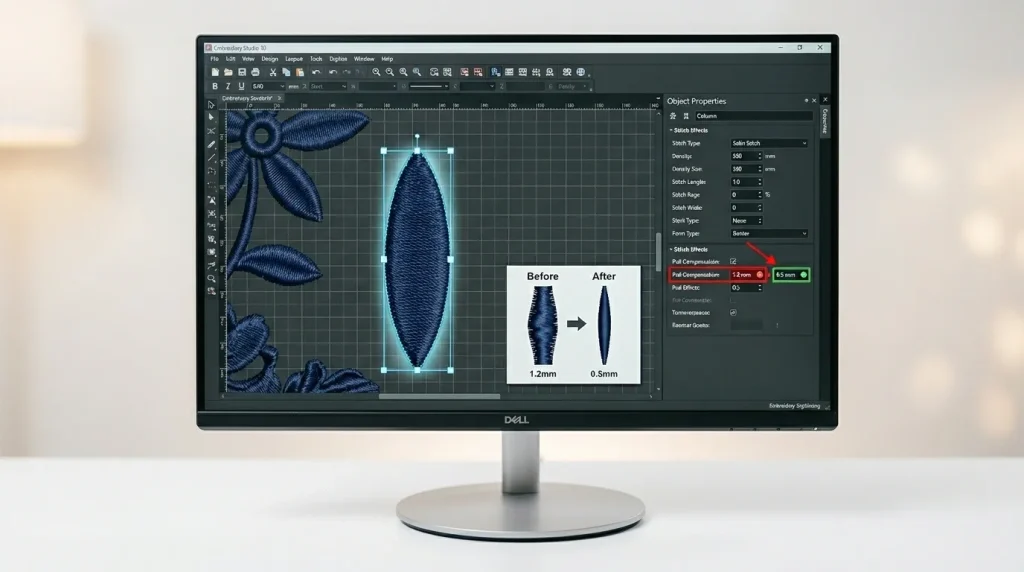Close the Object Properties panel

(x=814, y=101)
